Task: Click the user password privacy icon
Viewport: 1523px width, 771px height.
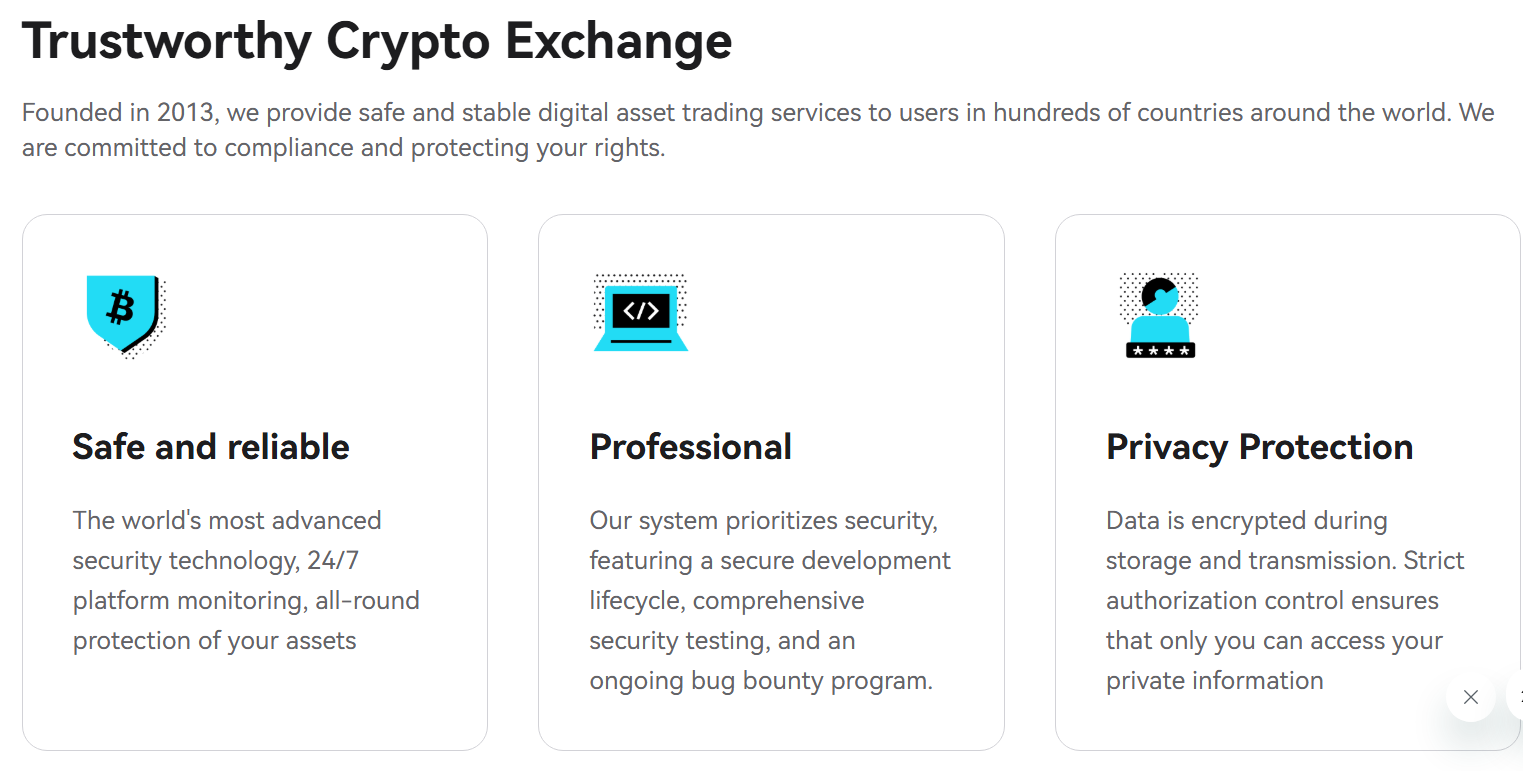Action: point(1160,316)
